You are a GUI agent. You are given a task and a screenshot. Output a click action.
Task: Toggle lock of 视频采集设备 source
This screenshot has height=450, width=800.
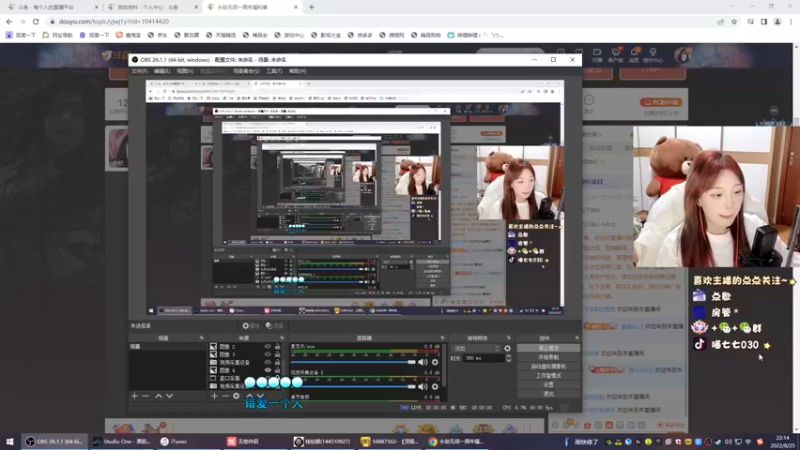coord(278,362)
